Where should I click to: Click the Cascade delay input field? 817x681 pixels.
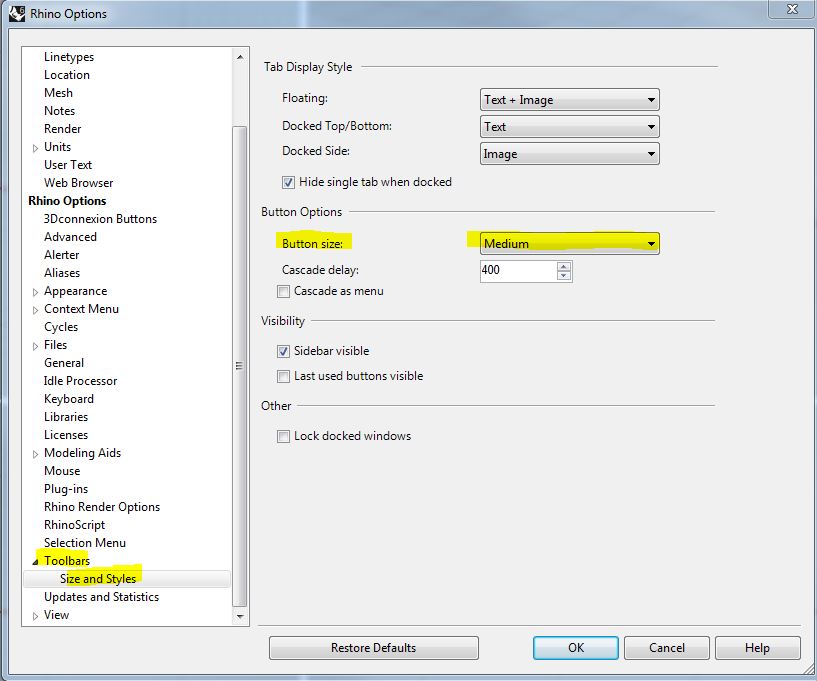pos(518,270)
